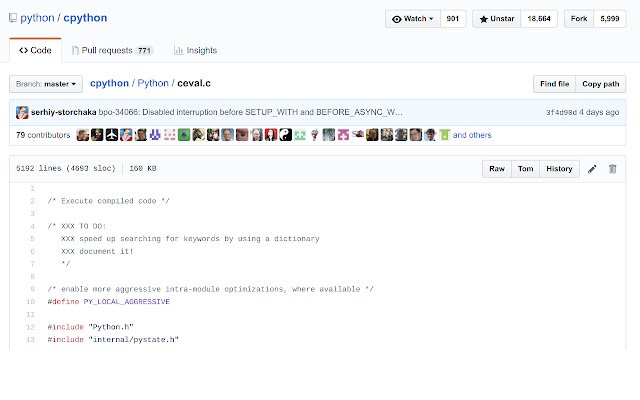
Task: Click the Raw button
Action: click(x=497, y=169)
